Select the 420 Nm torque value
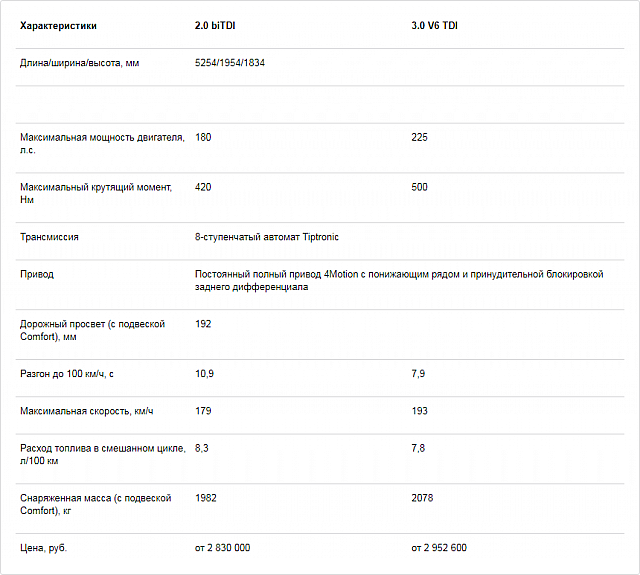640x575 pixels. pos(204,187)
